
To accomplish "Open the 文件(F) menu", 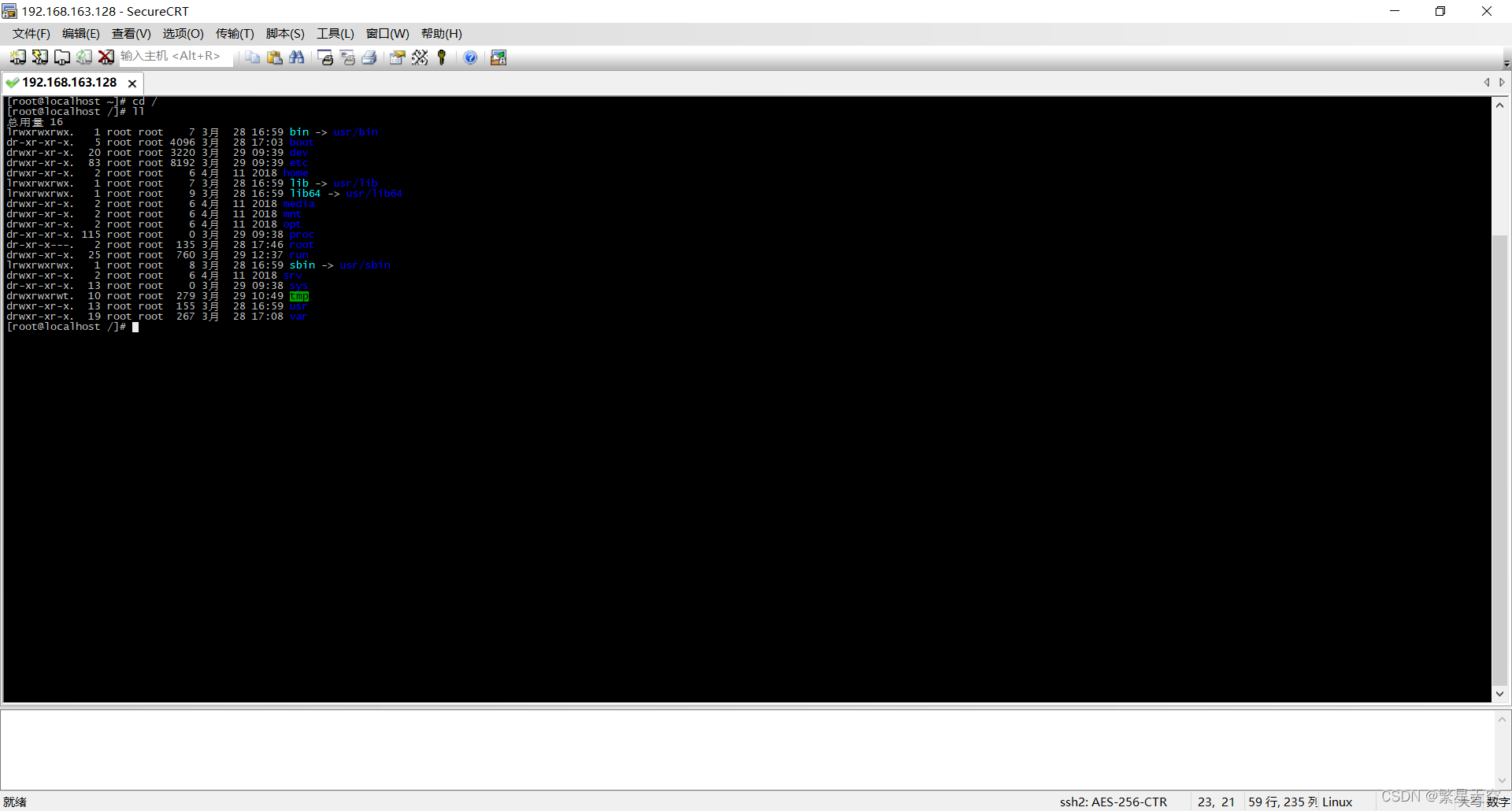I will pyautogui.click(x=31, y=34).
